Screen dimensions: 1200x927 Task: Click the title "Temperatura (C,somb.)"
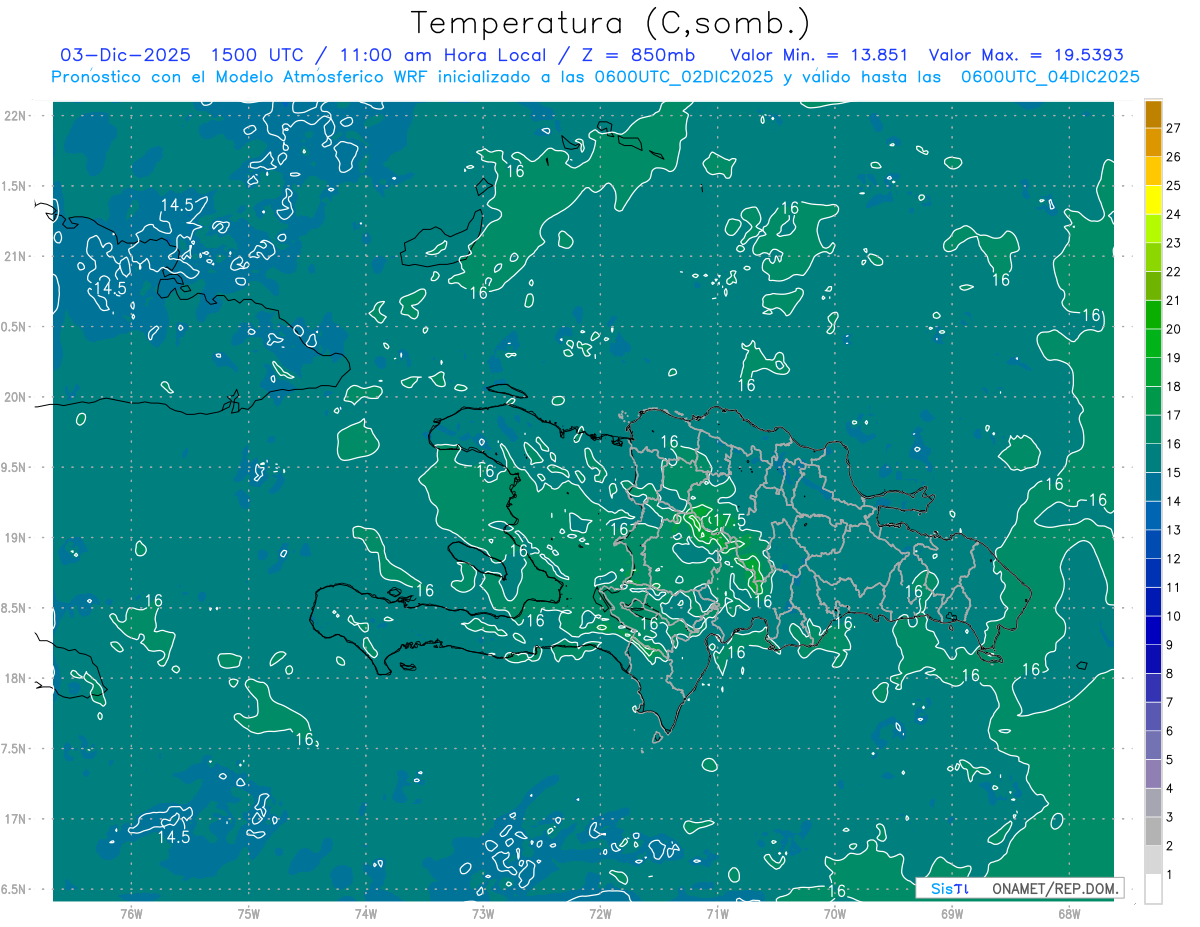[611, 23]
